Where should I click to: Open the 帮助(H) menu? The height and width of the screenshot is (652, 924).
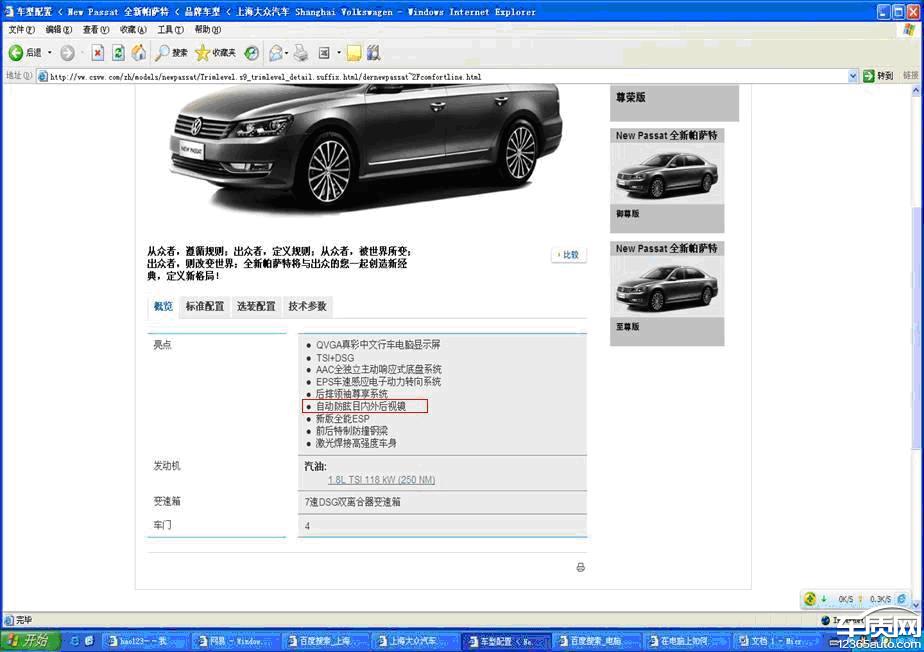pos(207,29)
